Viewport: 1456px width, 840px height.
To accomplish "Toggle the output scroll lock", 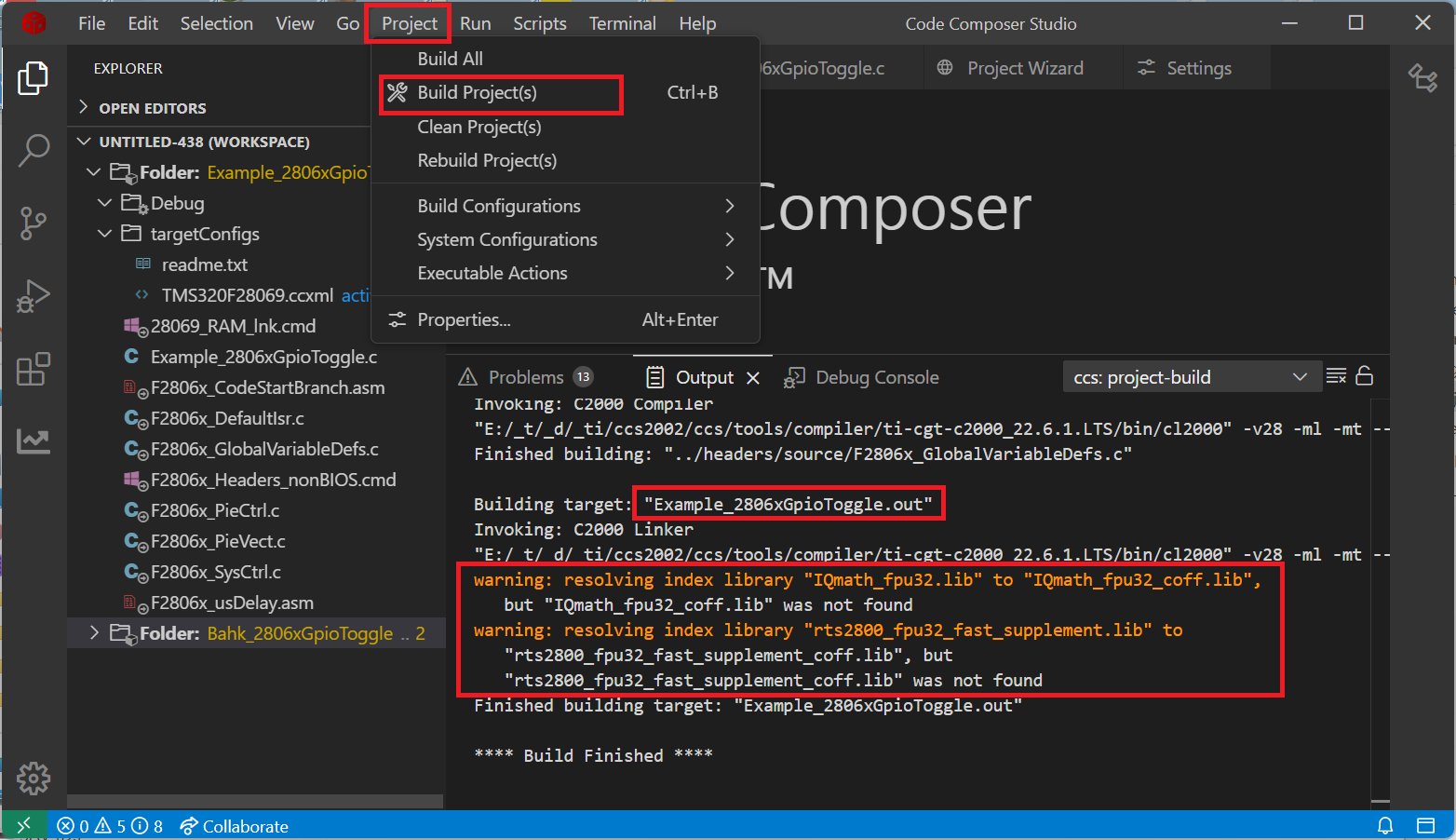I will point(1365,376).
